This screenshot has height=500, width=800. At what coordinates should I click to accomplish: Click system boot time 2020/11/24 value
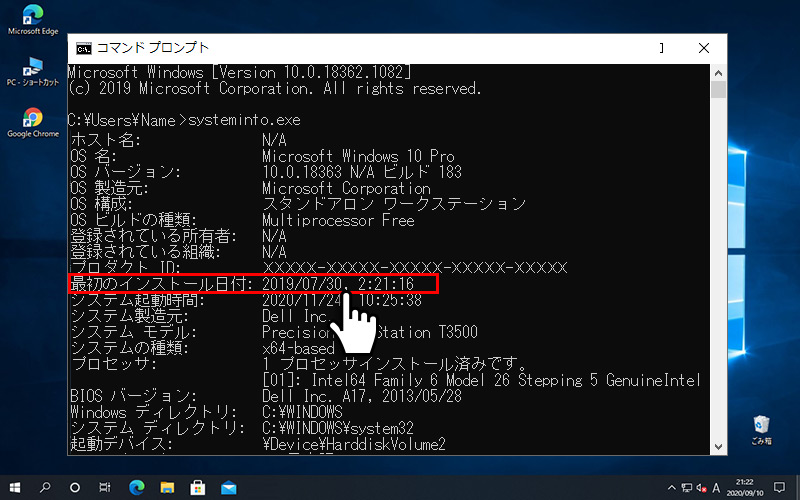[x=342, y=300]
